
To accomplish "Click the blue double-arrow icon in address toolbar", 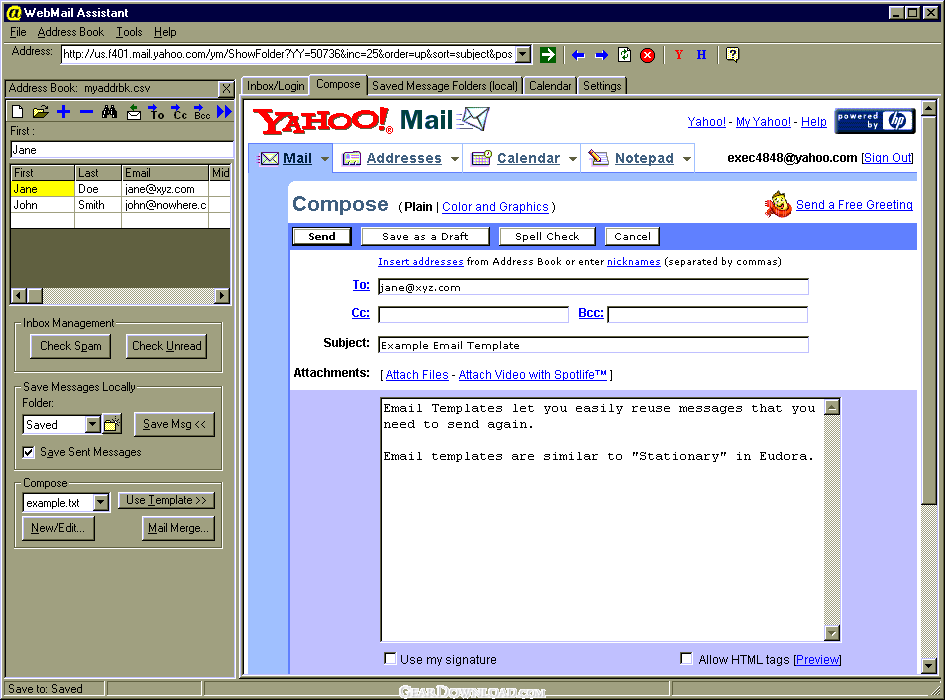I will (x=224, y=112).
